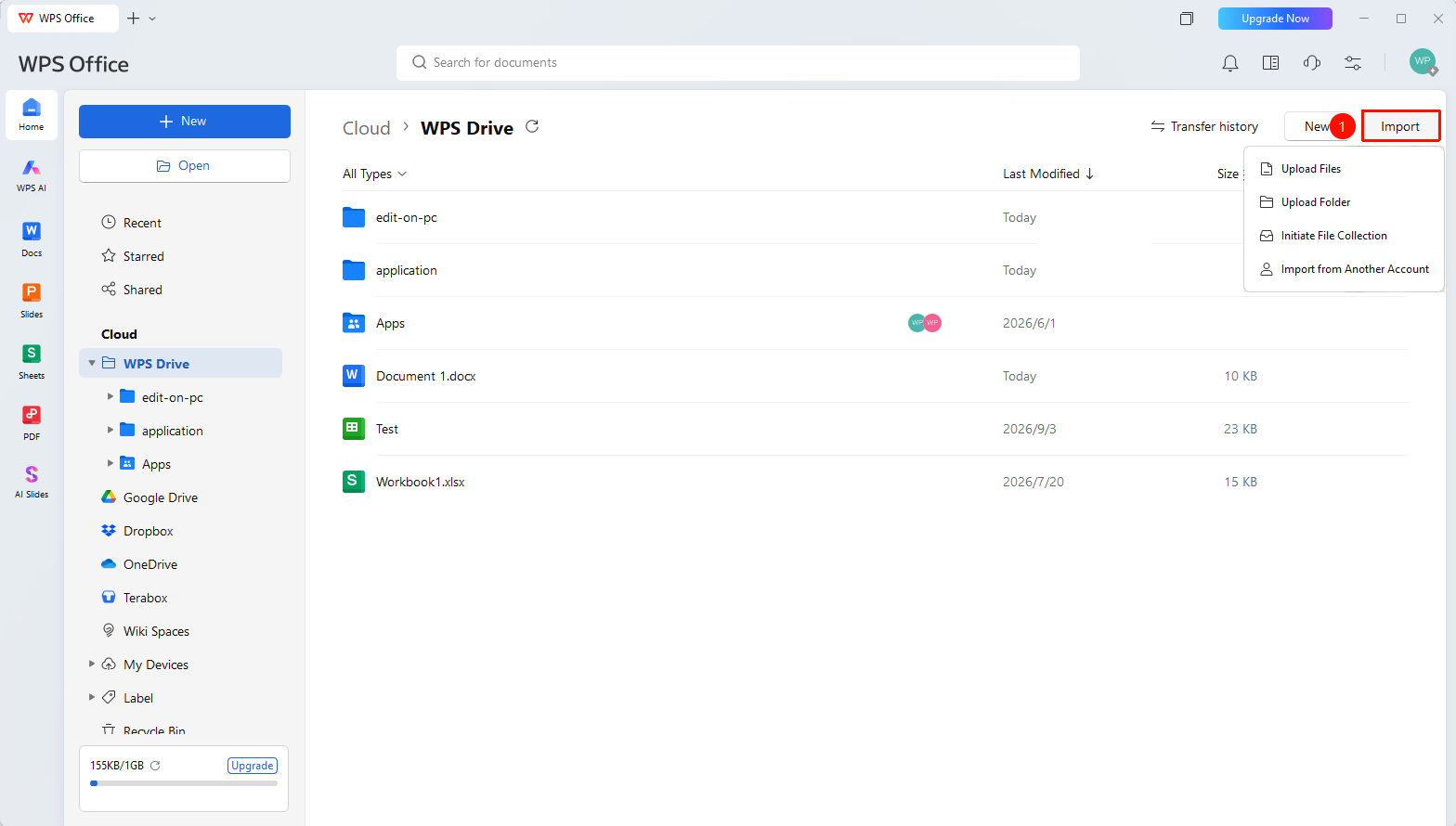This screenshot has height=826, width=1456.
Task: Open the customer support headset icon
Action: click(1312, 63)
